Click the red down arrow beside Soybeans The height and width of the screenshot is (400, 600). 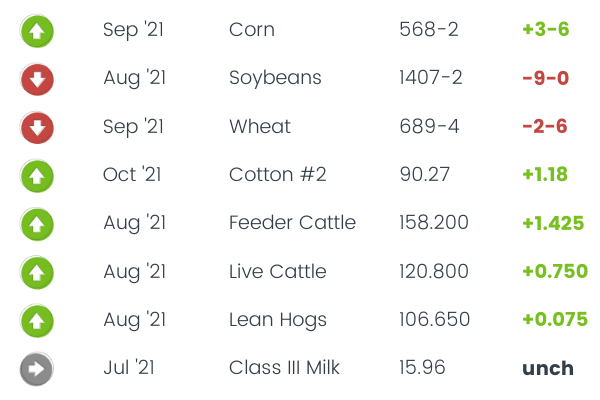pos(37,79)
